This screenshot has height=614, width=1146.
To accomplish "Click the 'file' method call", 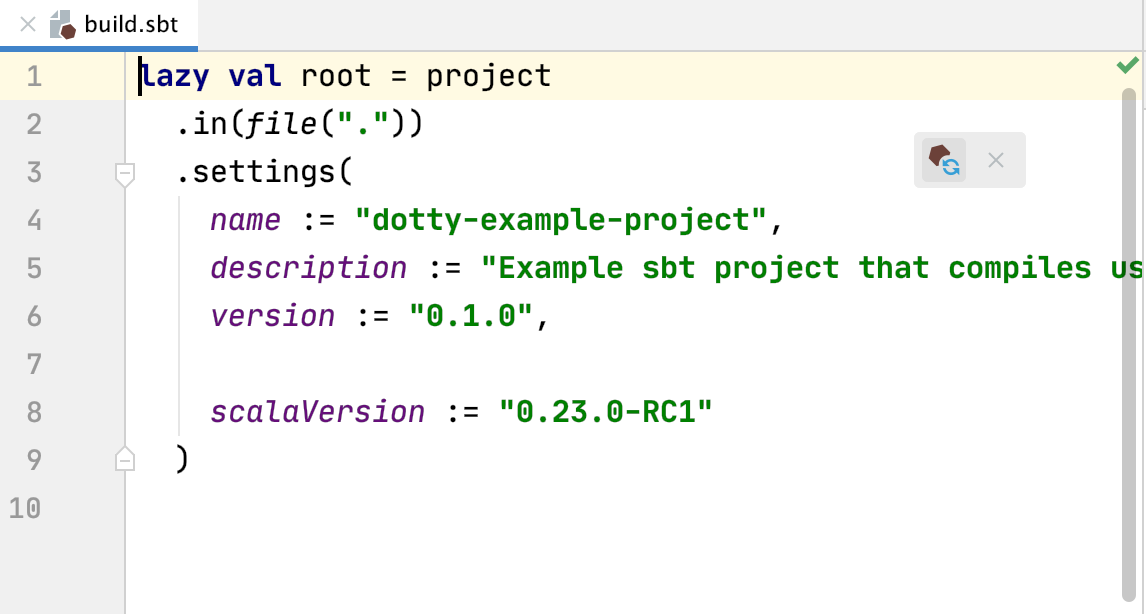I will click(x=281, y=124).
